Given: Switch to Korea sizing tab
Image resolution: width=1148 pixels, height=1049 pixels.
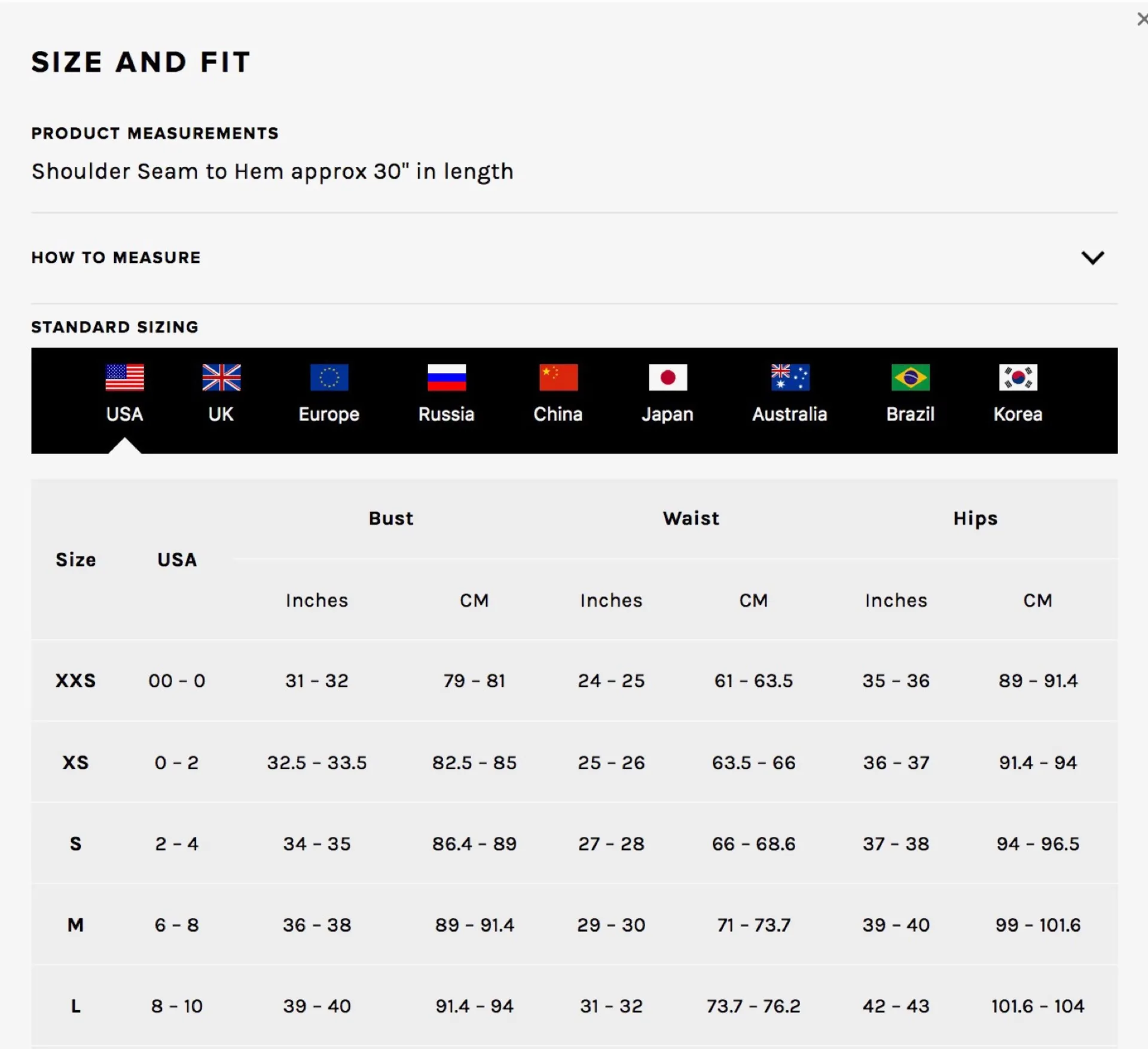Looking at the screenshot, I should tap(1018, 414).
